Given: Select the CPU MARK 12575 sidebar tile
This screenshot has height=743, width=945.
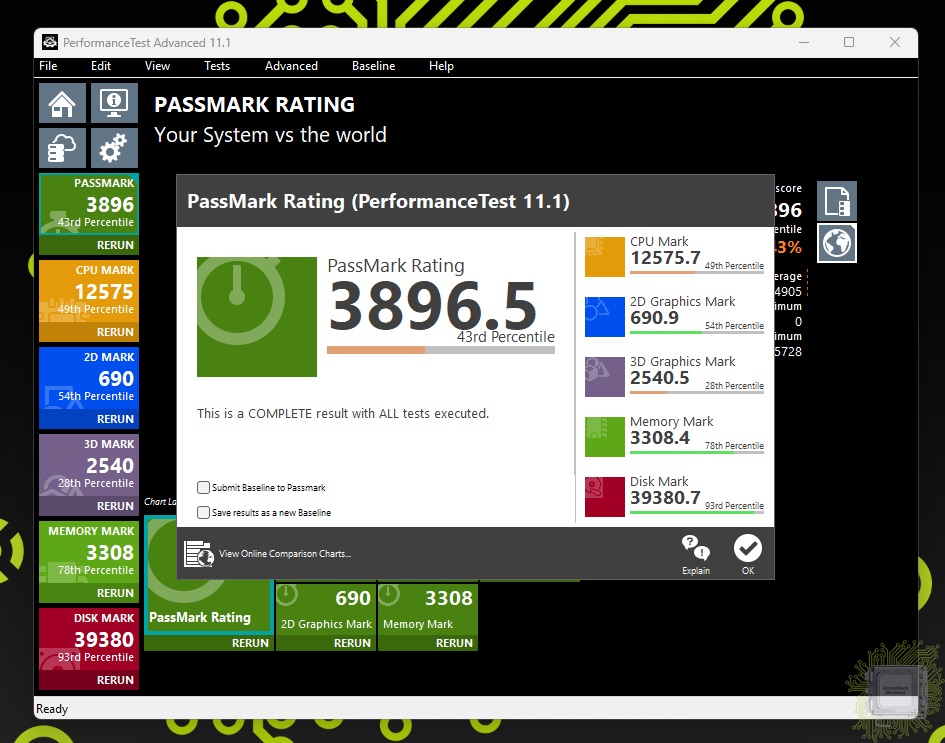Looking at the screenshot, I should (89, 292).
